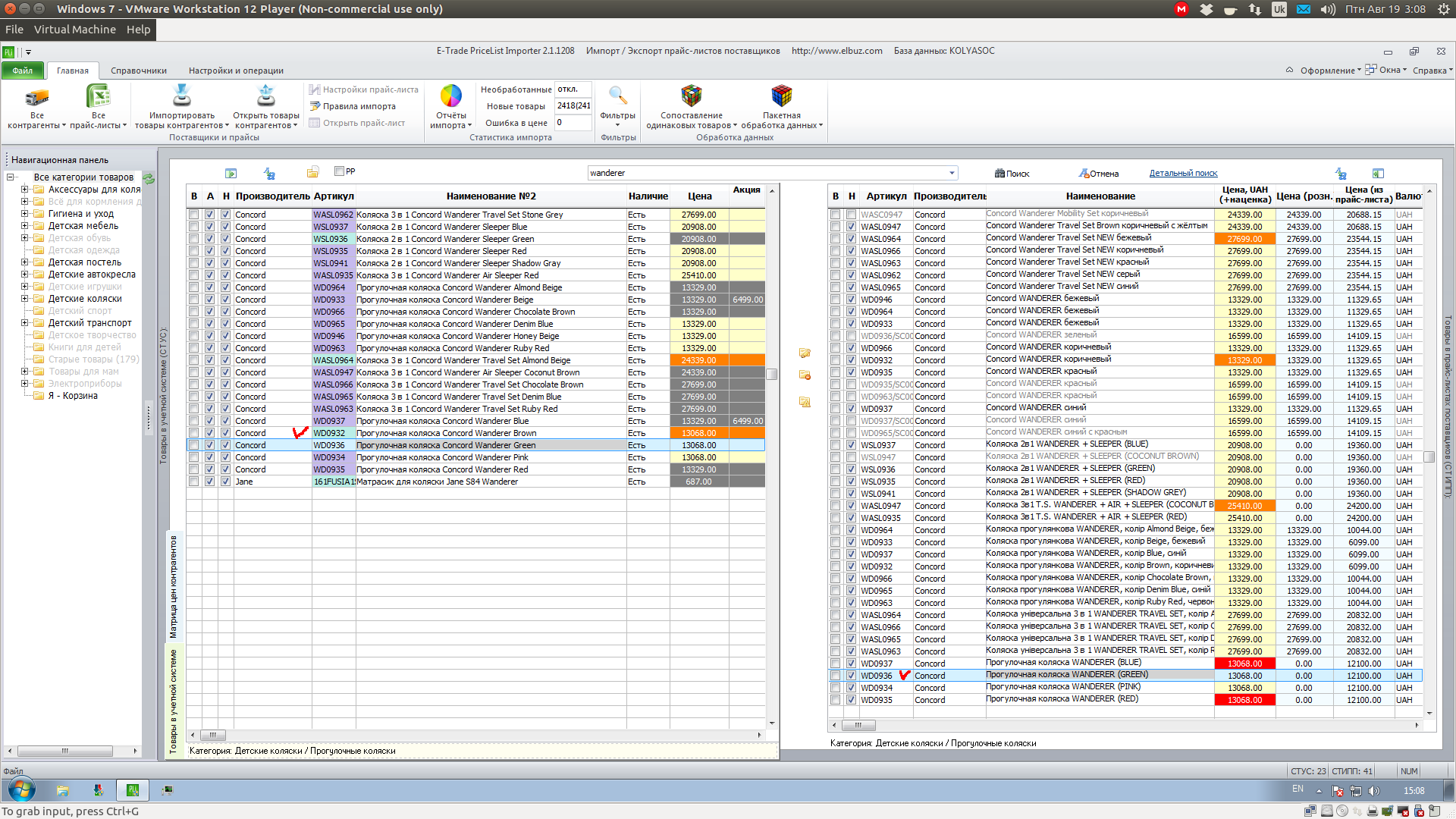The height and width of the screenshot is (819, 1456).
Task: Toggle H checkbox for WD0935 (RED) right row
Action: tap(852, 700)
